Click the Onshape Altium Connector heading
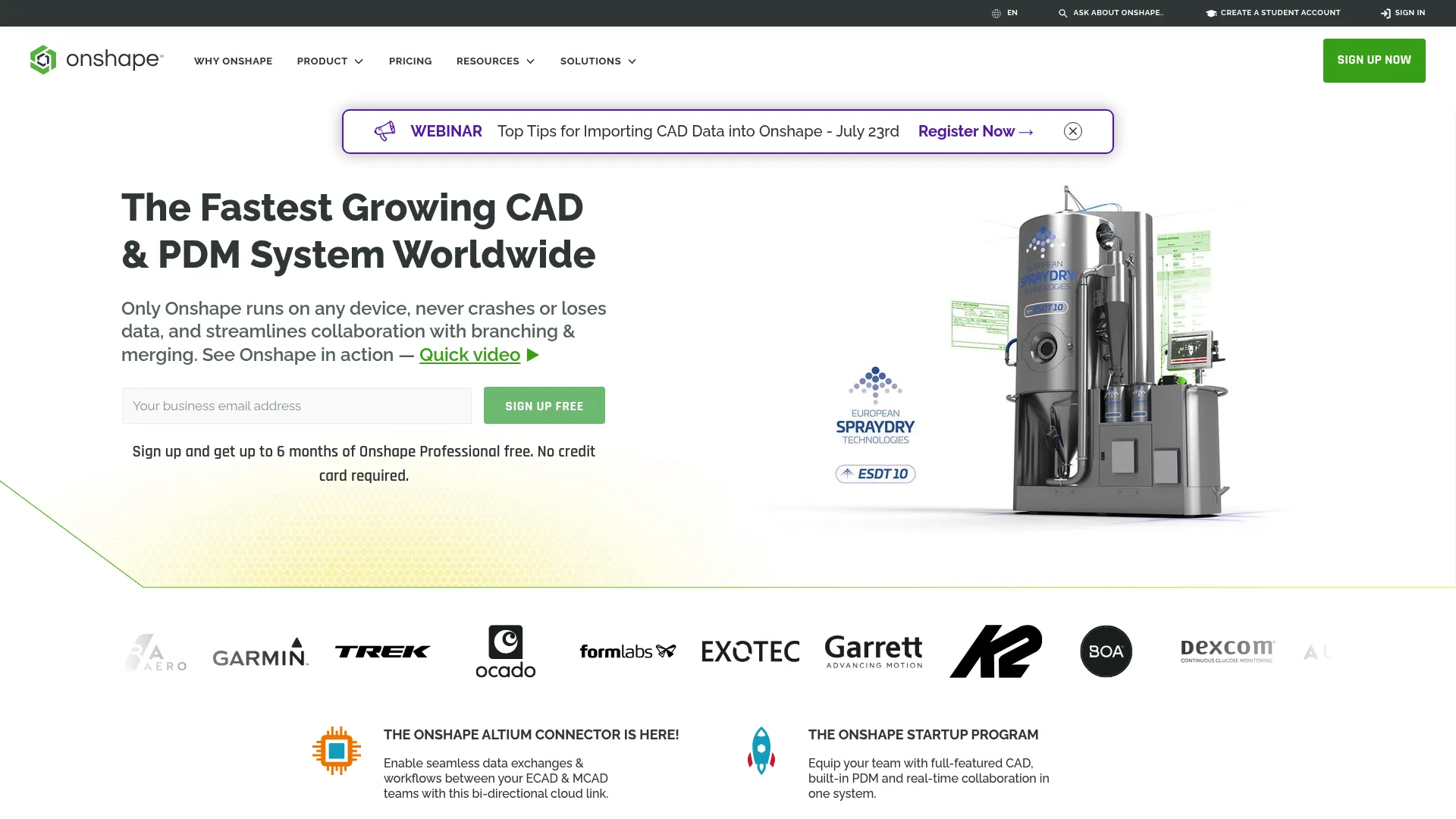Image resolution: width=1456 pixels, height=819 pixels. 531,735
